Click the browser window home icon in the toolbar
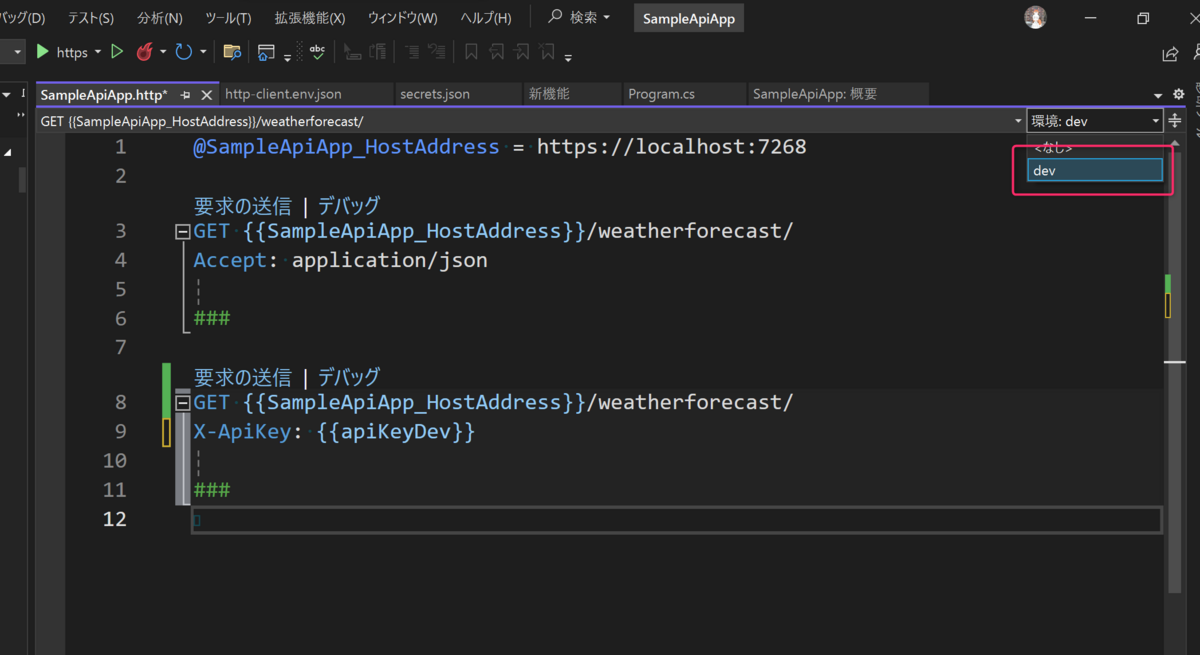The image size is (1200, 655). click(266, 52)
